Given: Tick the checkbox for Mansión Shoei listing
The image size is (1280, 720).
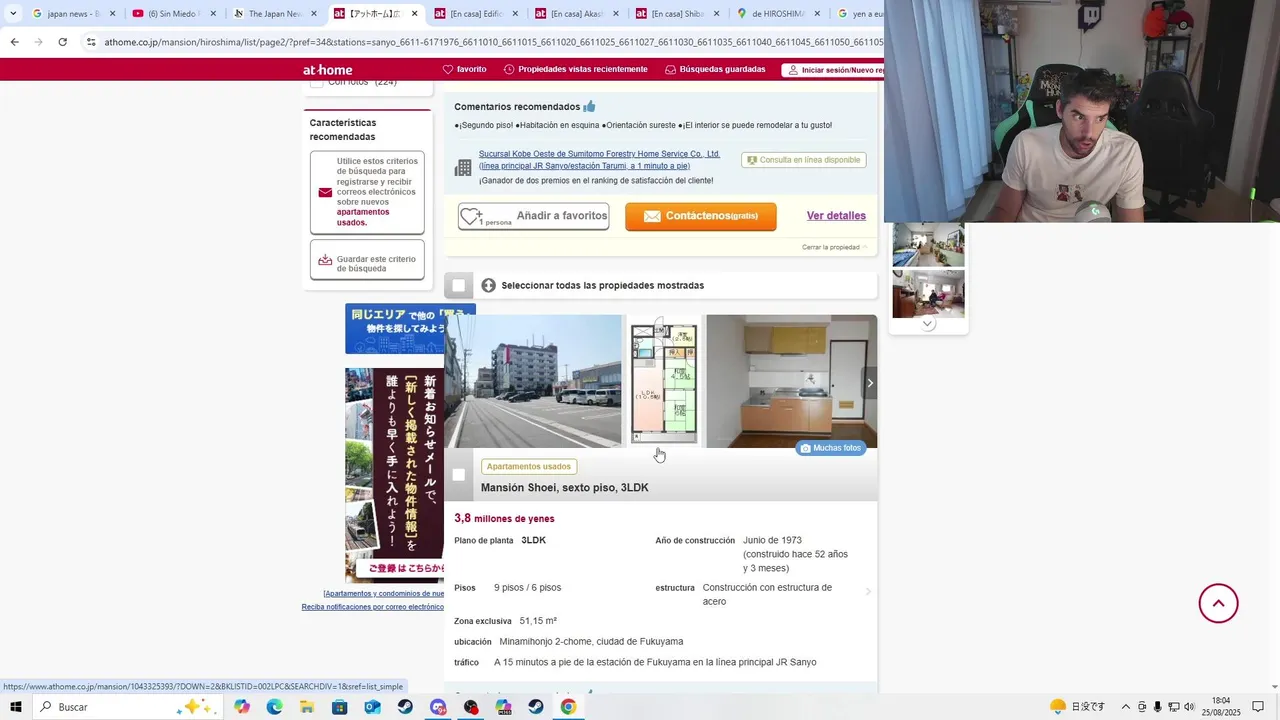Looking at the screenshot, I should (x=458, y=475).
